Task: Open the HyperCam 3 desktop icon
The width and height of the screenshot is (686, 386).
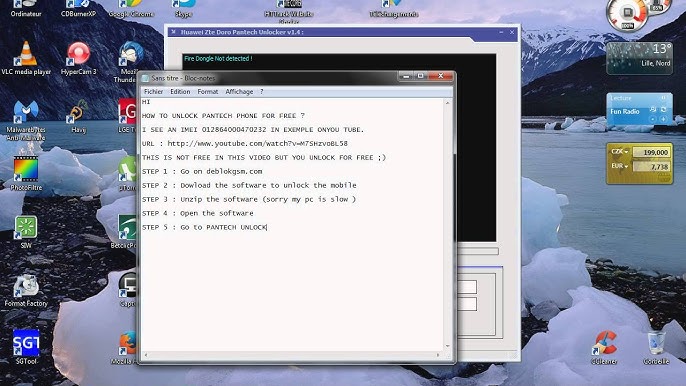Action: pyautogui.click(x=78, y=57)
